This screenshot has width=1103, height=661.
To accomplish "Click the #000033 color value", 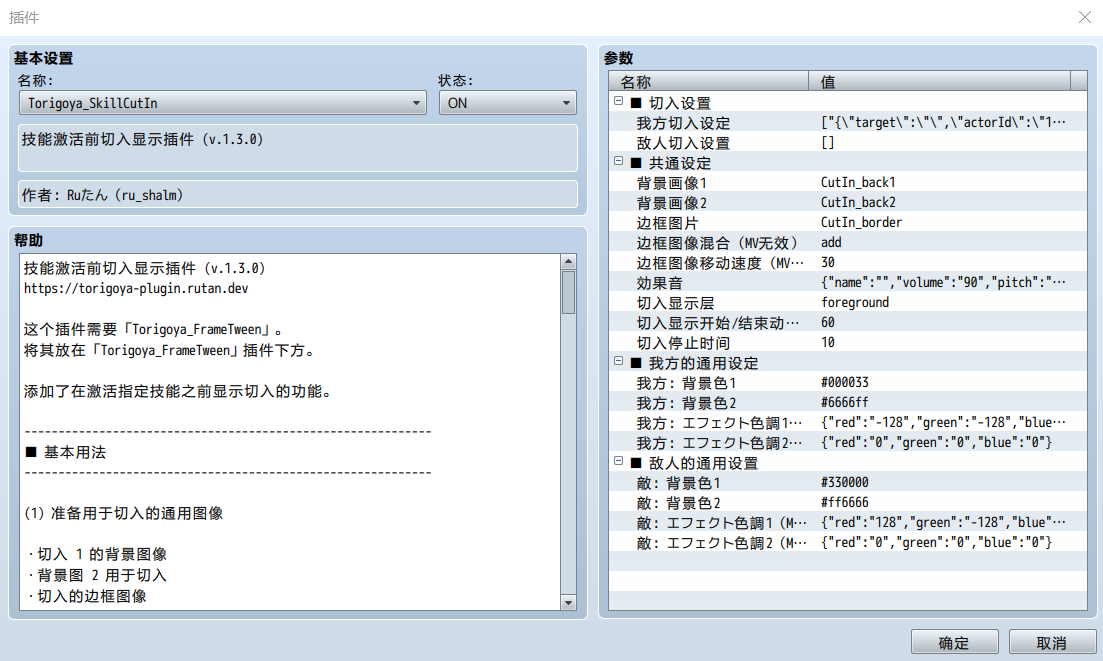I will (x=844, y=383).
